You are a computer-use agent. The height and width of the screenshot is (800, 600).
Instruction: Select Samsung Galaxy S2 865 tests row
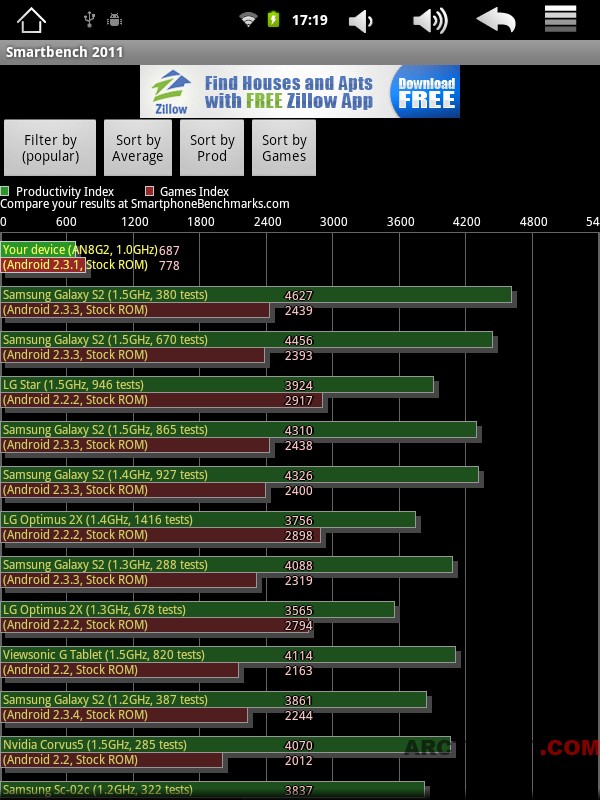coord(239,437)
